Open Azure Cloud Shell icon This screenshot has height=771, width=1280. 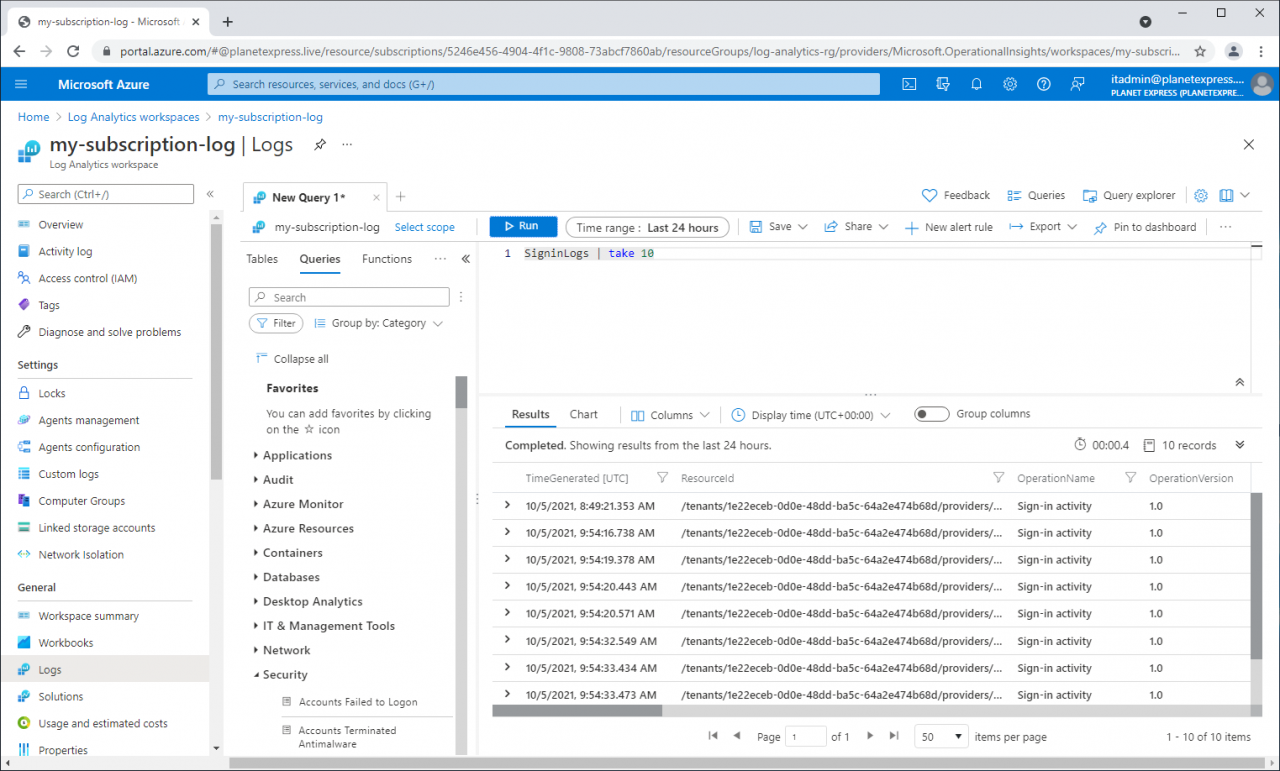909,84
